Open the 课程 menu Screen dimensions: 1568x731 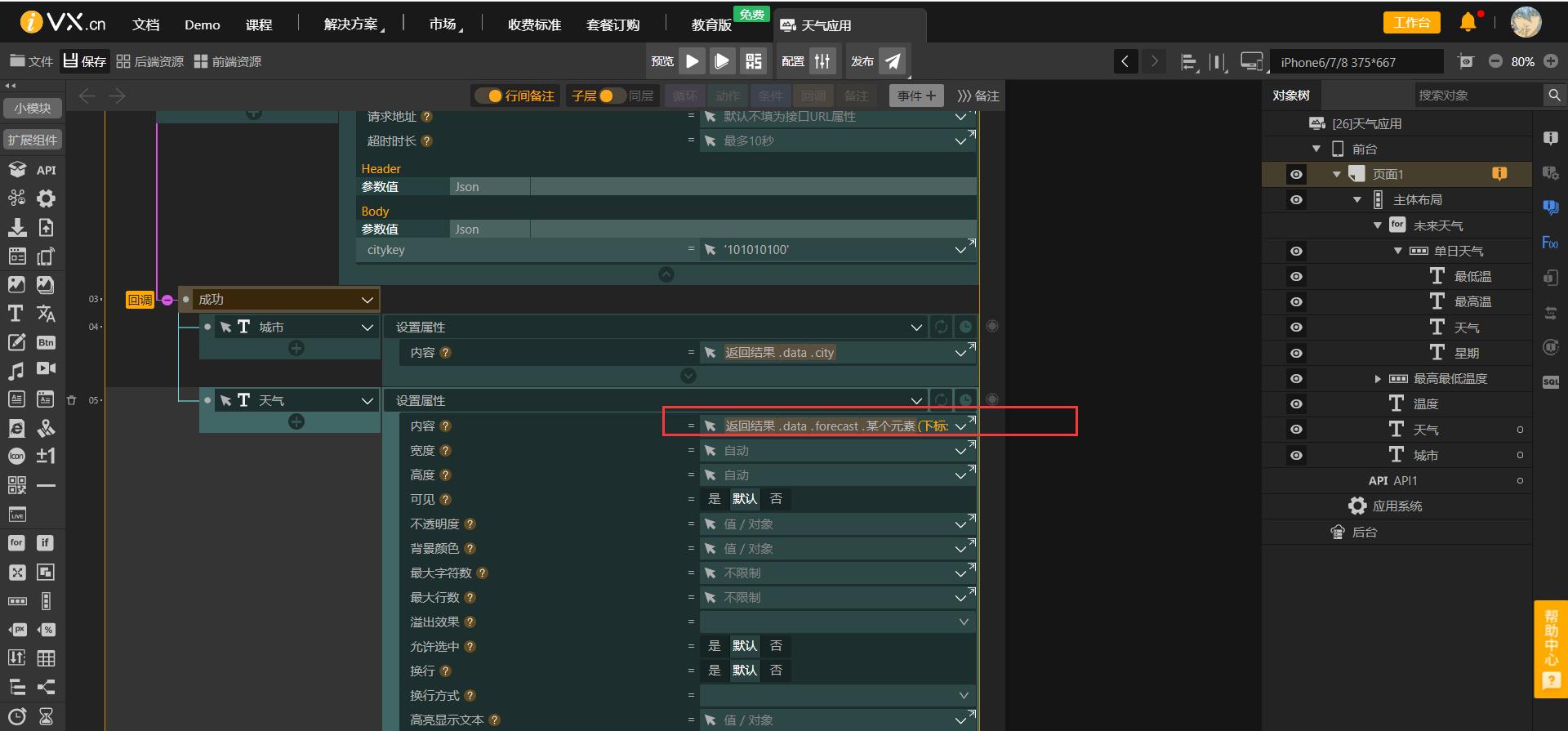pyautogui.click(x=259, y=25)
